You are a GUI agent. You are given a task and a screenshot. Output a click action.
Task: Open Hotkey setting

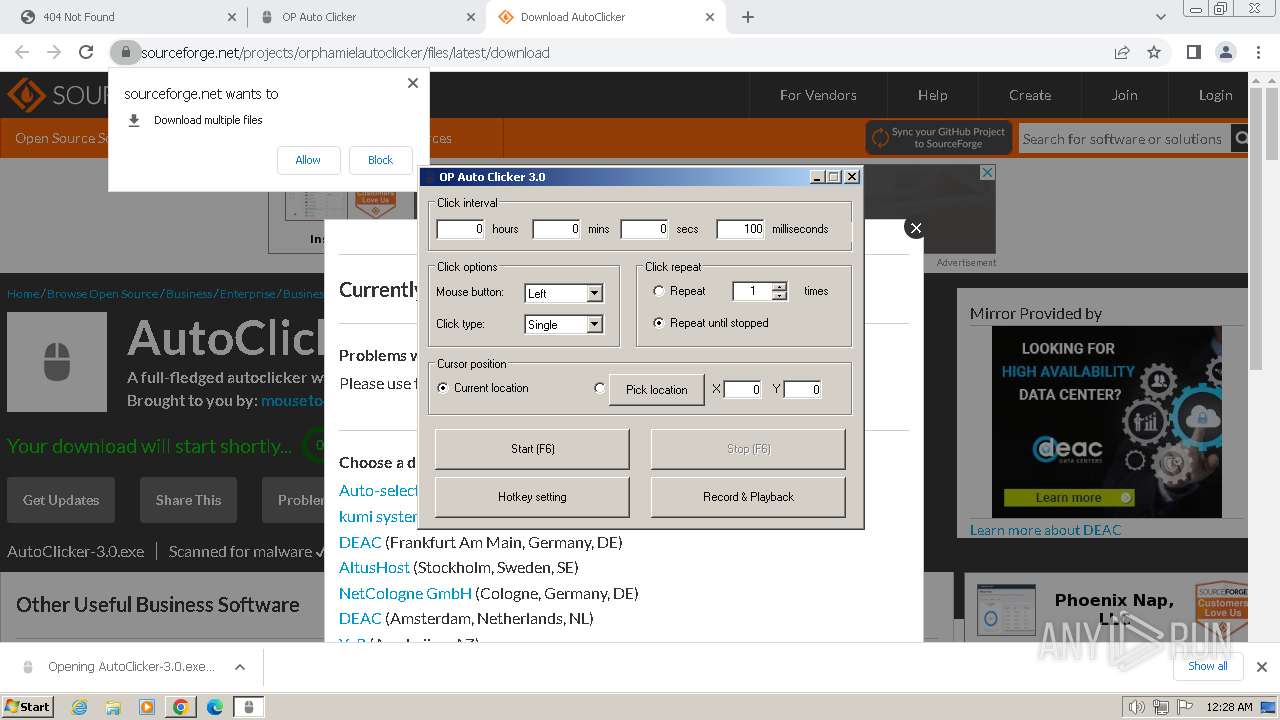532,497
